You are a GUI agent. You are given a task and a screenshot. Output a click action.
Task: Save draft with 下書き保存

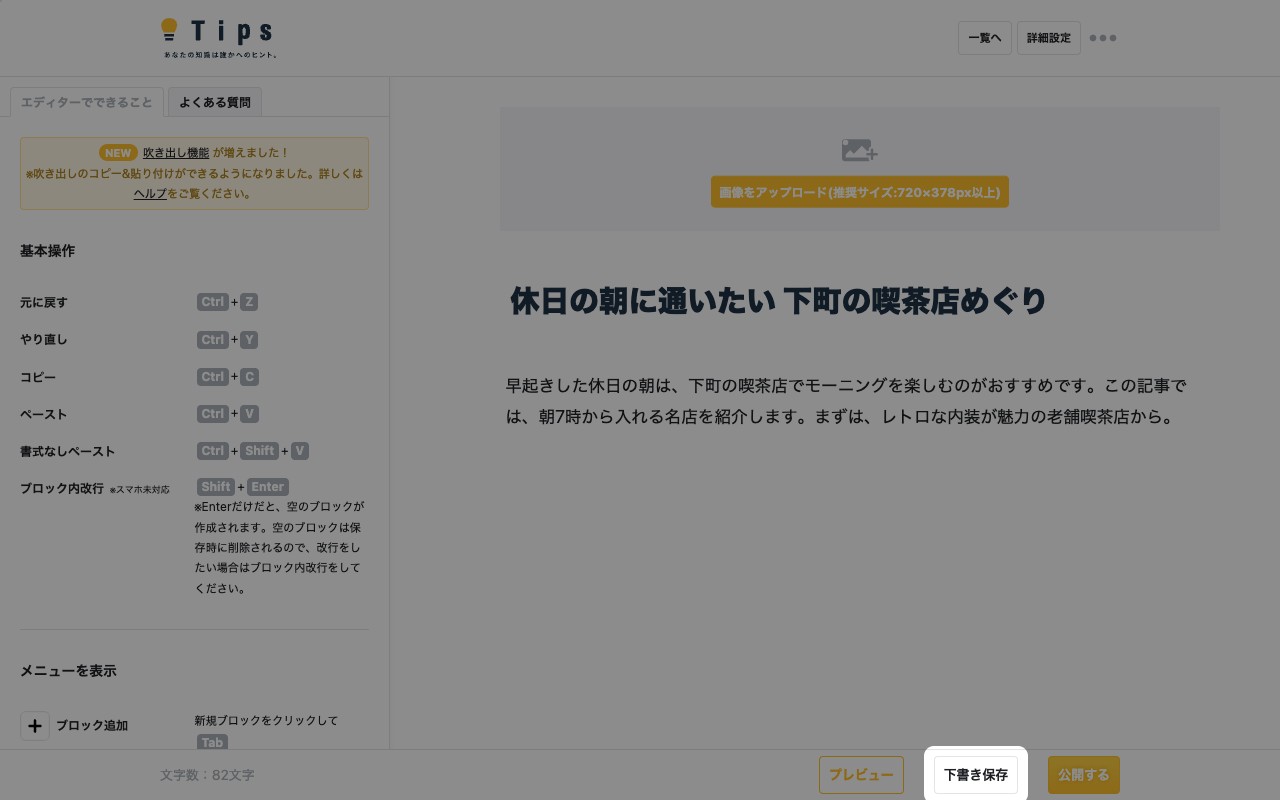976,775
